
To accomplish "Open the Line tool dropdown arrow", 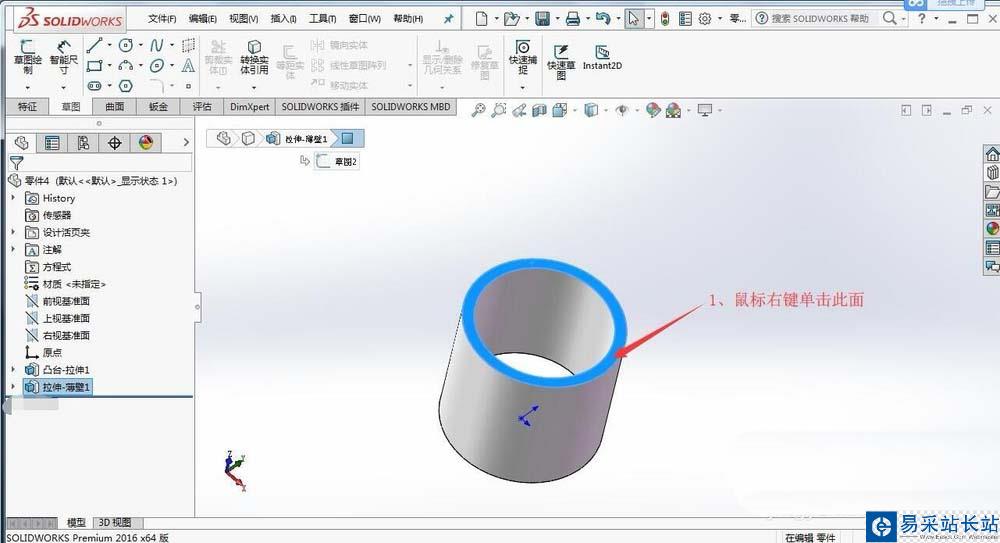I will (109, 45).
